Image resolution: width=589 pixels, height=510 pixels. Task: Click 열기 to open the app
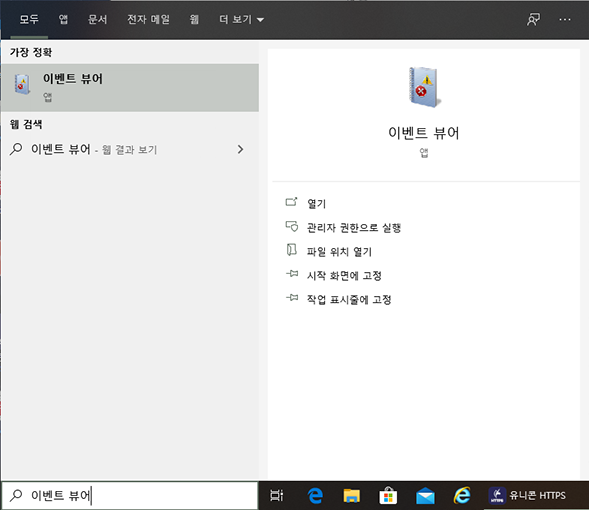[316, 204]
